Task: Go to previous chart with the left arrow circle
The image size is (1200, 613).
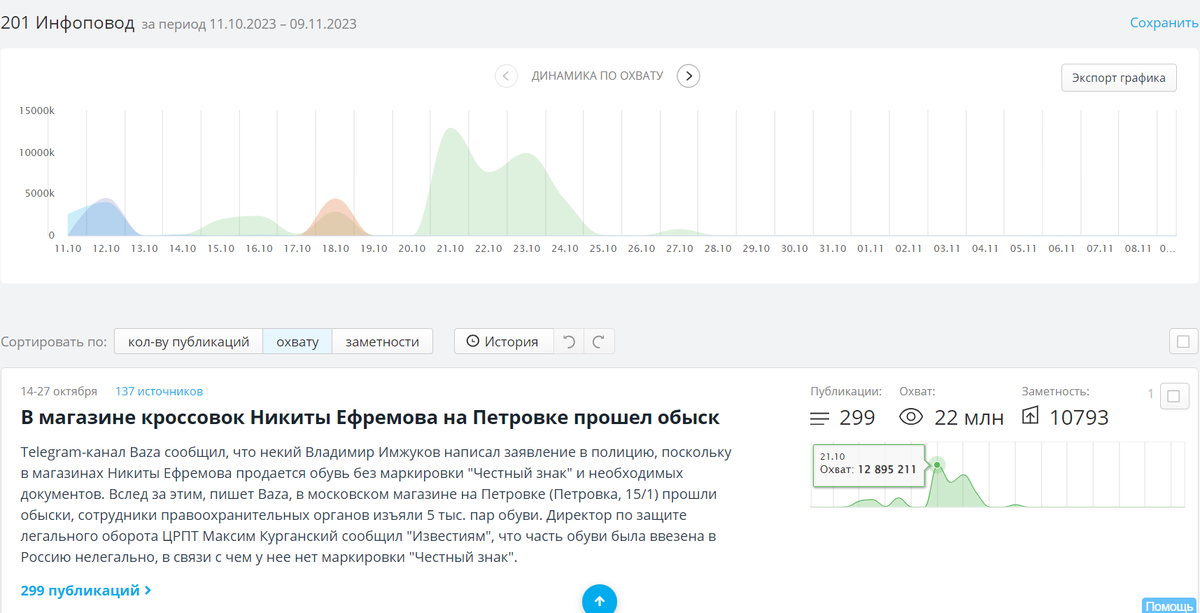Action: coord(506,75)
